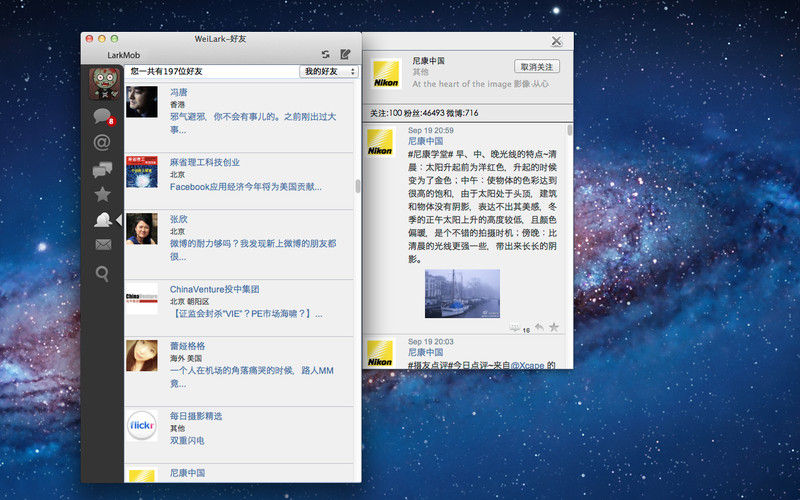Screen dimensions: 800x500
Task: Click post text starting 邪气避邪
Action: point(253,123)
